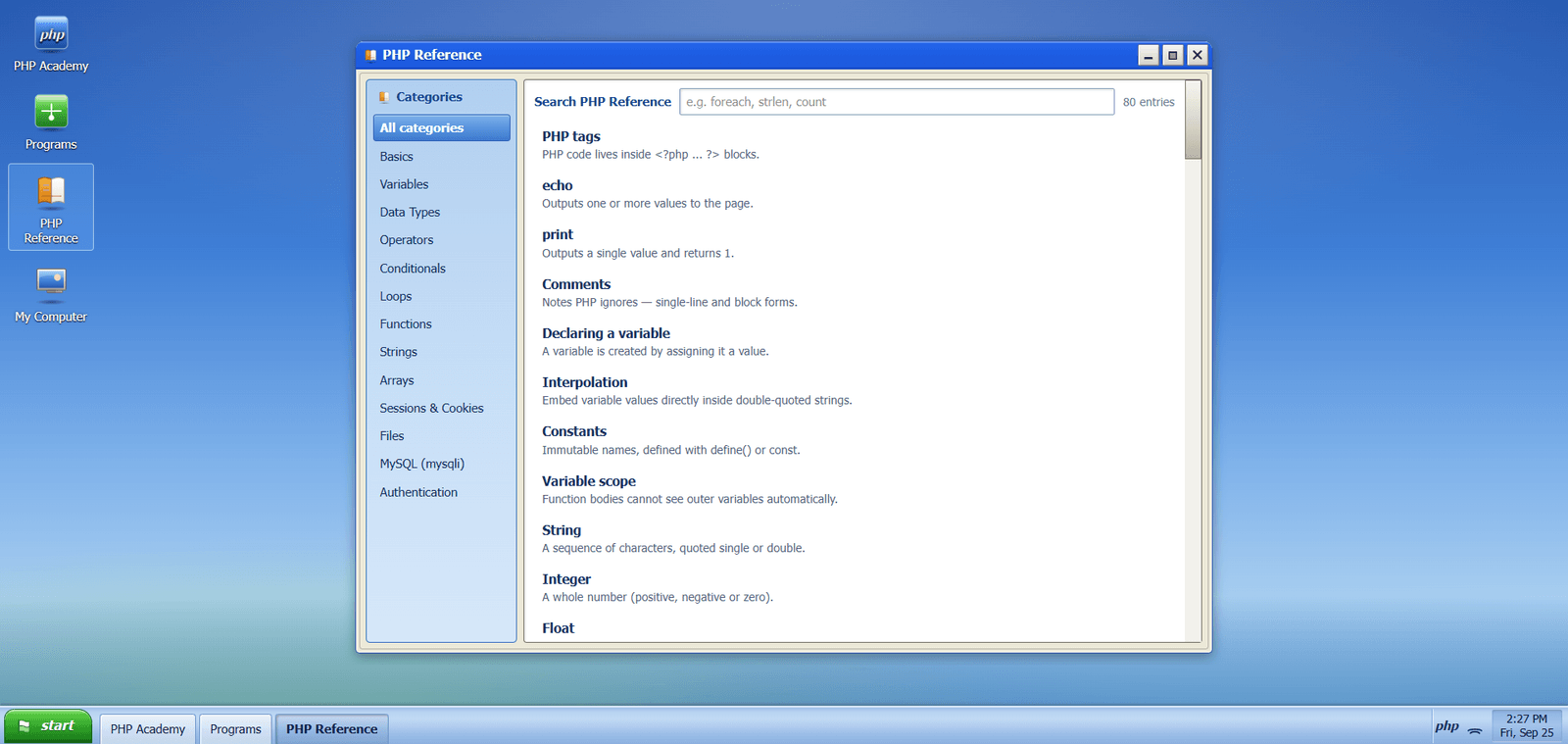This screenshot has height=744, width=1568.
Task: Select the Functions category
Action: (x=441, y=323)
